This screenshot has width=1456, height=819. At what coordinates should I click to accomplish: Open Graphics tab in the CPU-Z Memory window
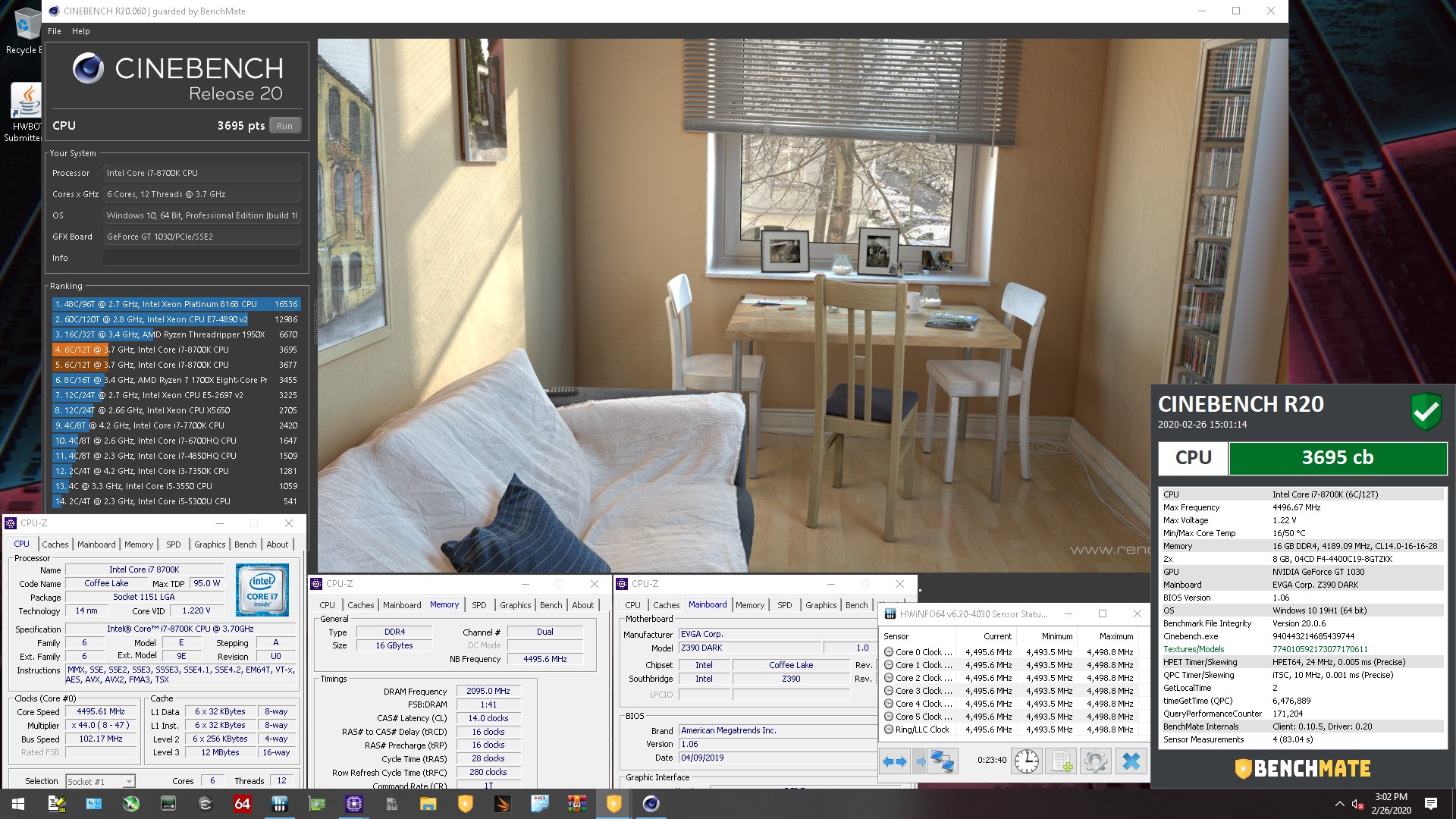pos(516,605)
